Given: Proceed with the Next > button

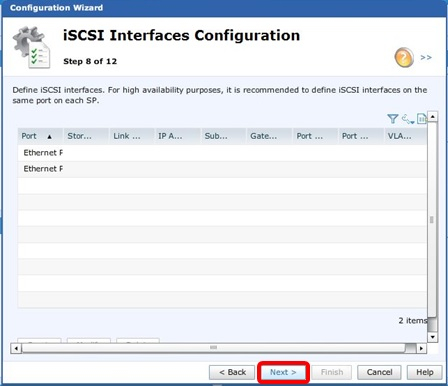Looking at the screenshot, I should pyautogui.click(x=283, y=372).
